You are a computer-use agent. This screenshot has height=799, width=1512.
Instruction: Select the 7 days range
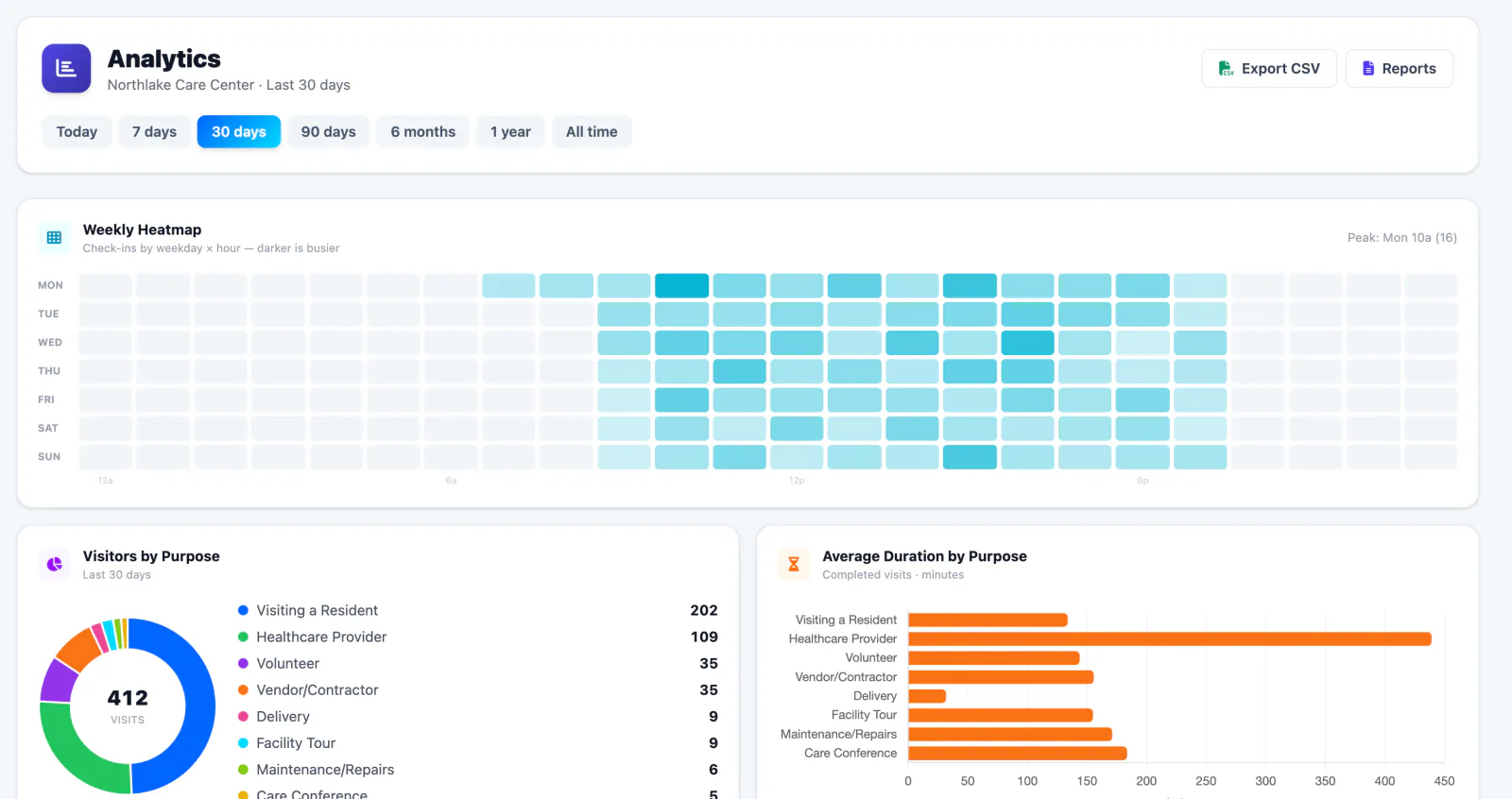pos(154,132)
